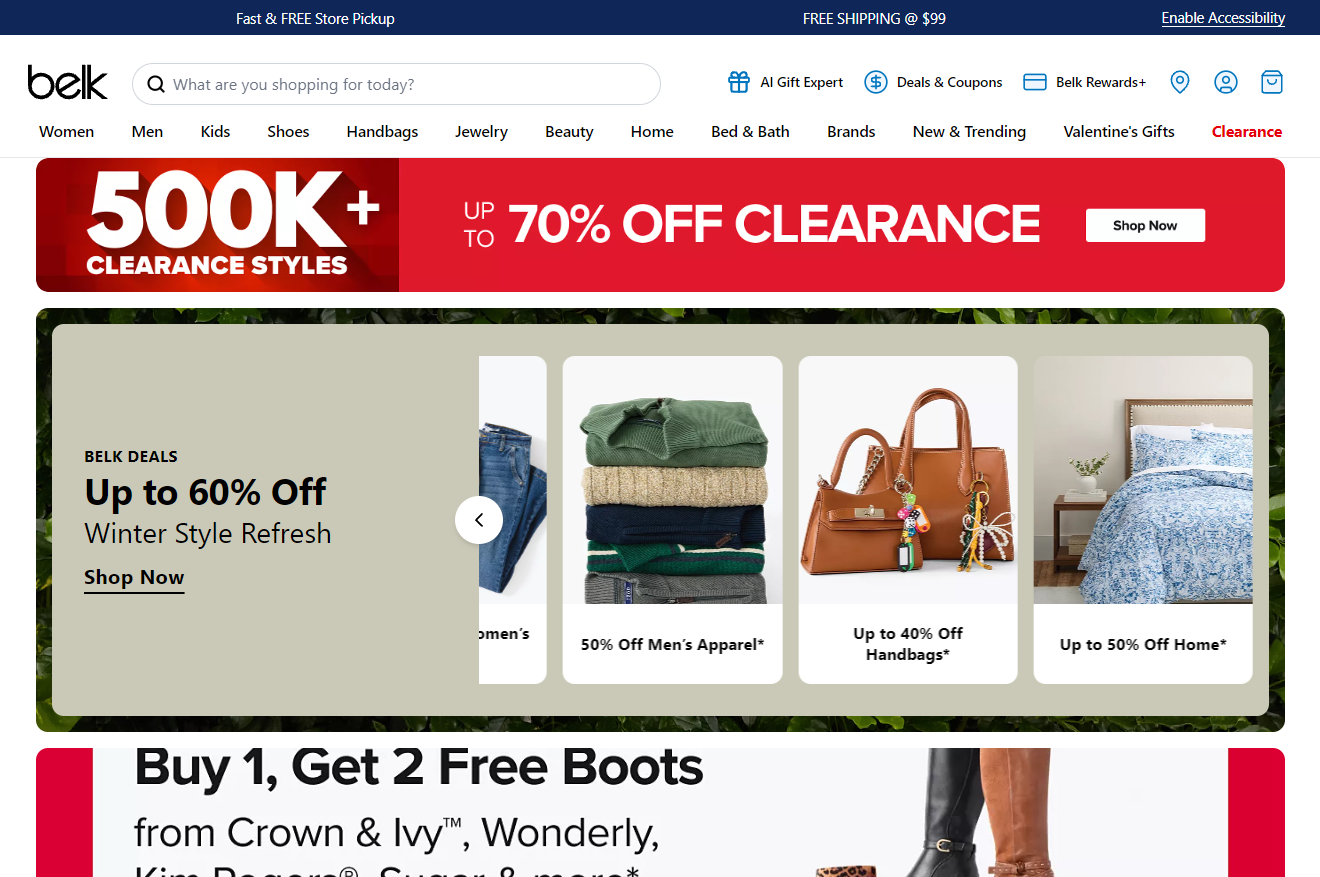Focus the shopping search field

pos(396,84)
